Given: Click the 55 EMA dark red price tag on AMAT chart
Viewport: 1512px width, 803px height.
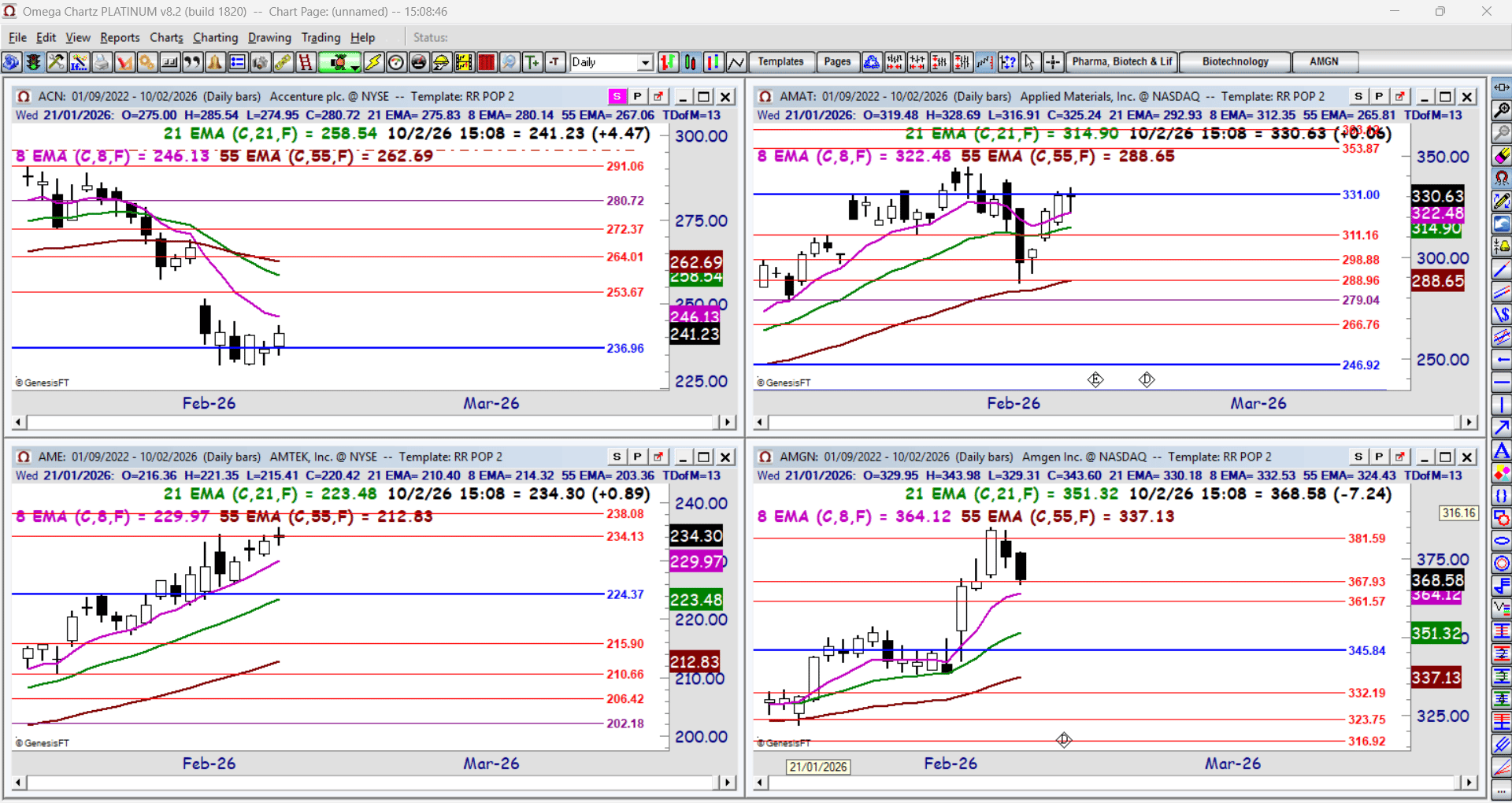Looking at the screenshot, I should [x=1438, y=281].
